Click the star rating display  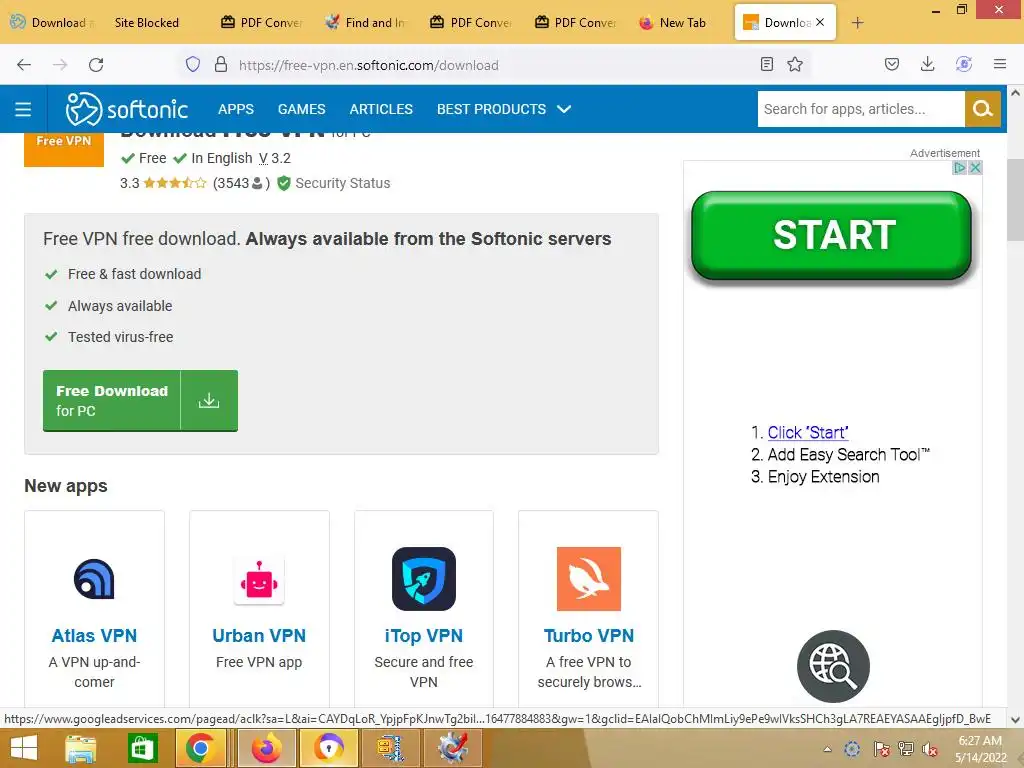tap(174, 184)
